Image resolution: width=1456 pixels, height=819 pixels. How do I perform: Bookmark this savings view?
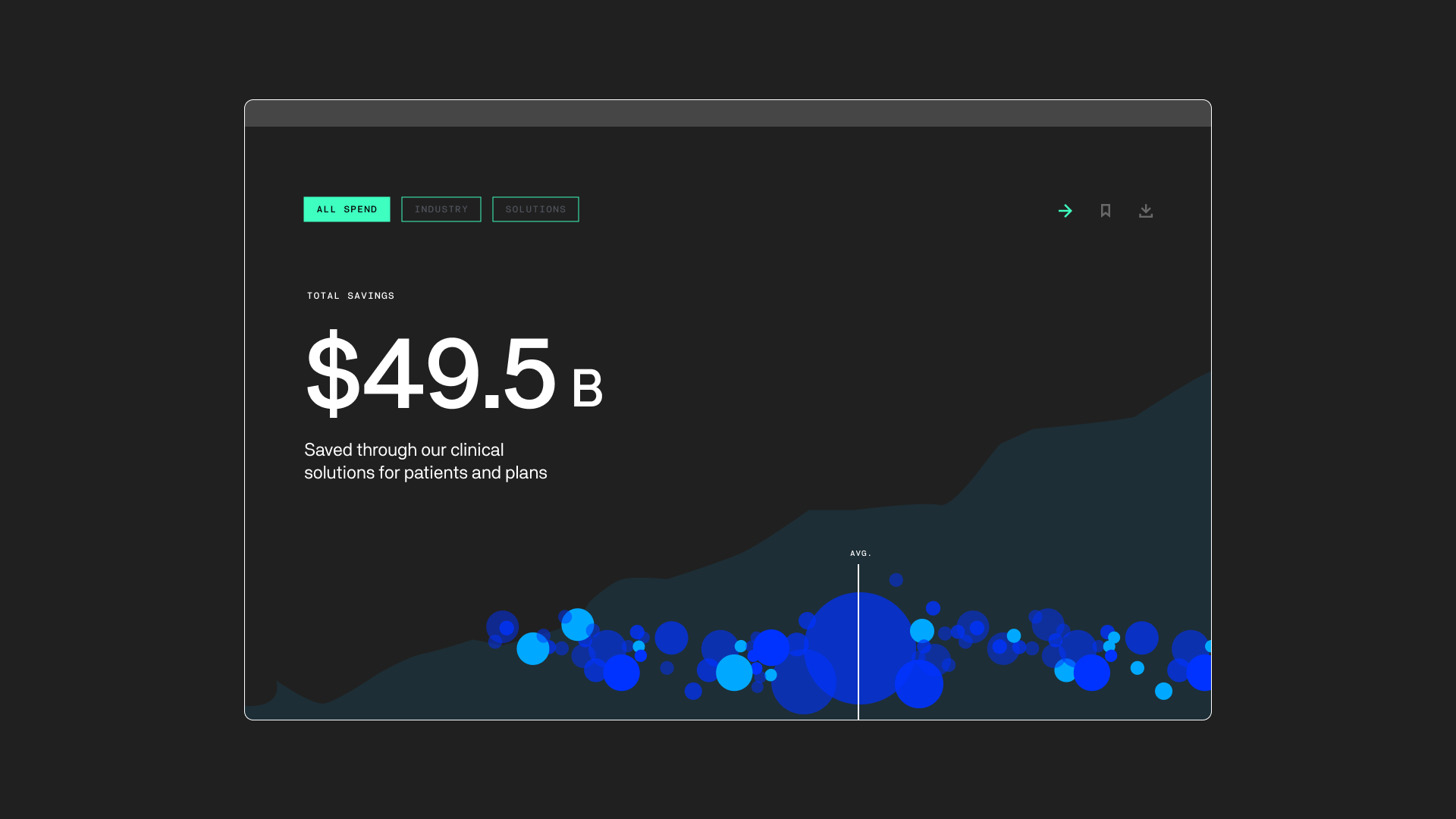[x=1106, y=211]
